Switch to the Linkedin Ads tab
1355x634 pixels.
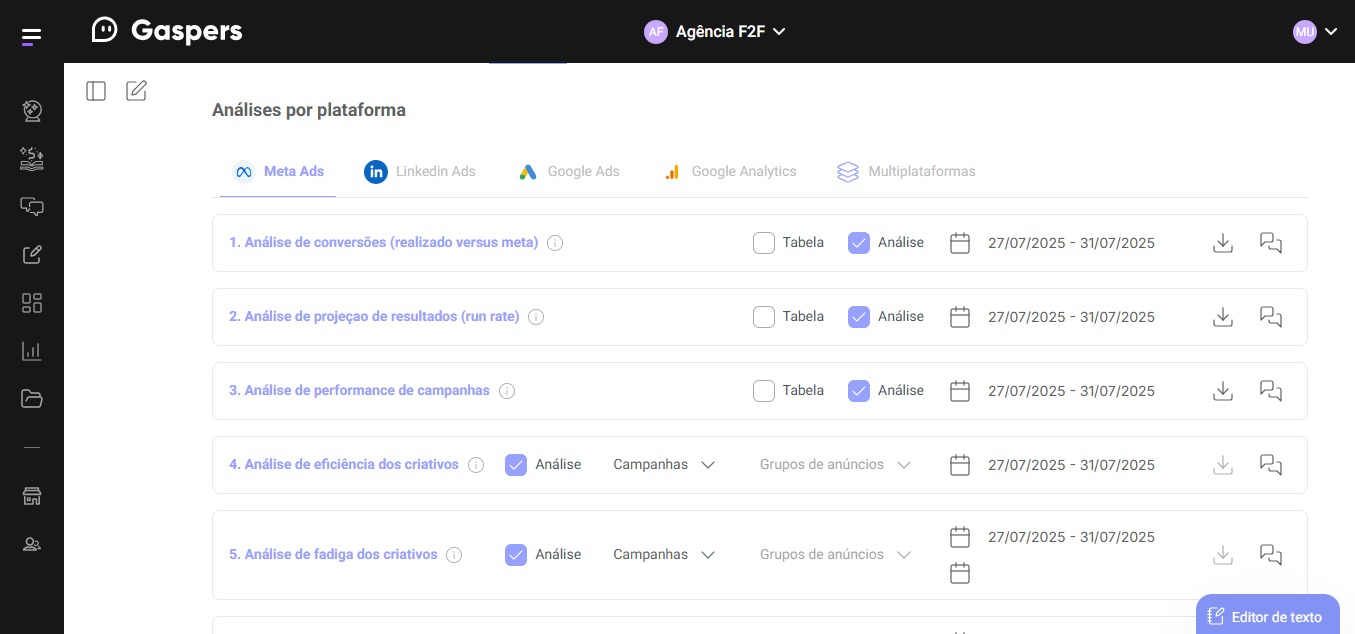tap(436, 171)
